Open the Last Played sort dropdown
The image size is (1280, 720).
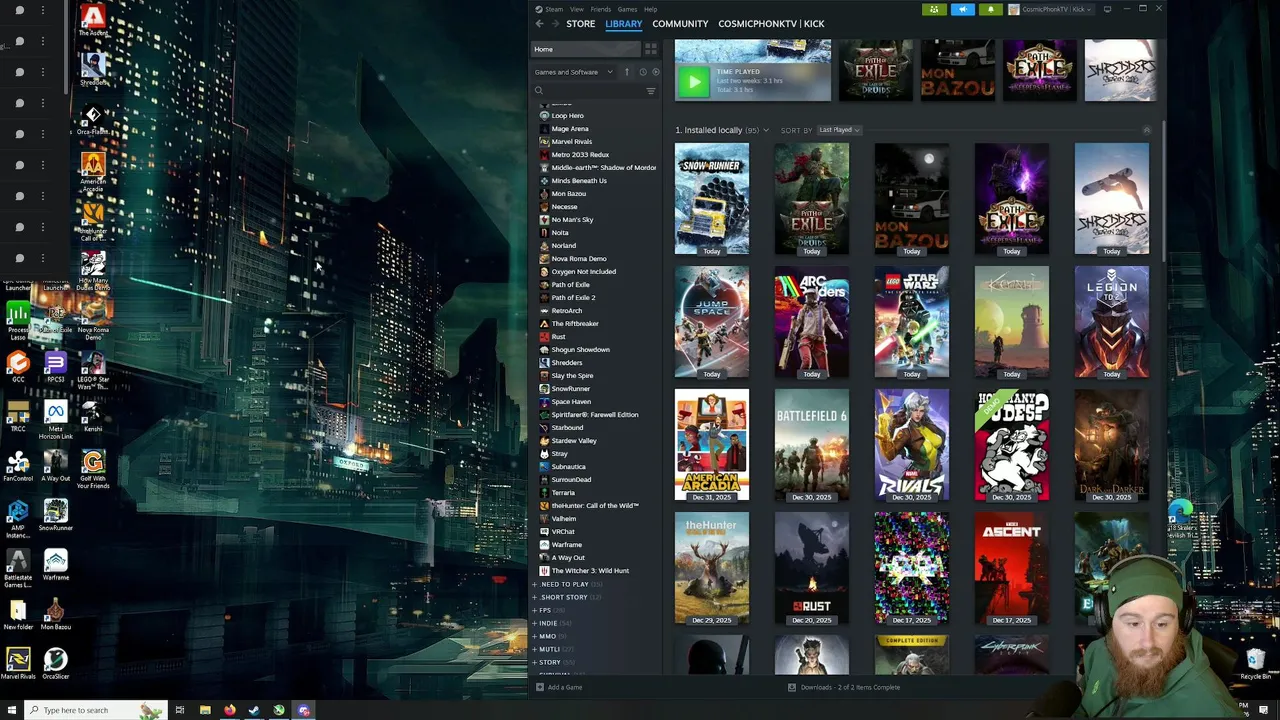coord(839,130)
